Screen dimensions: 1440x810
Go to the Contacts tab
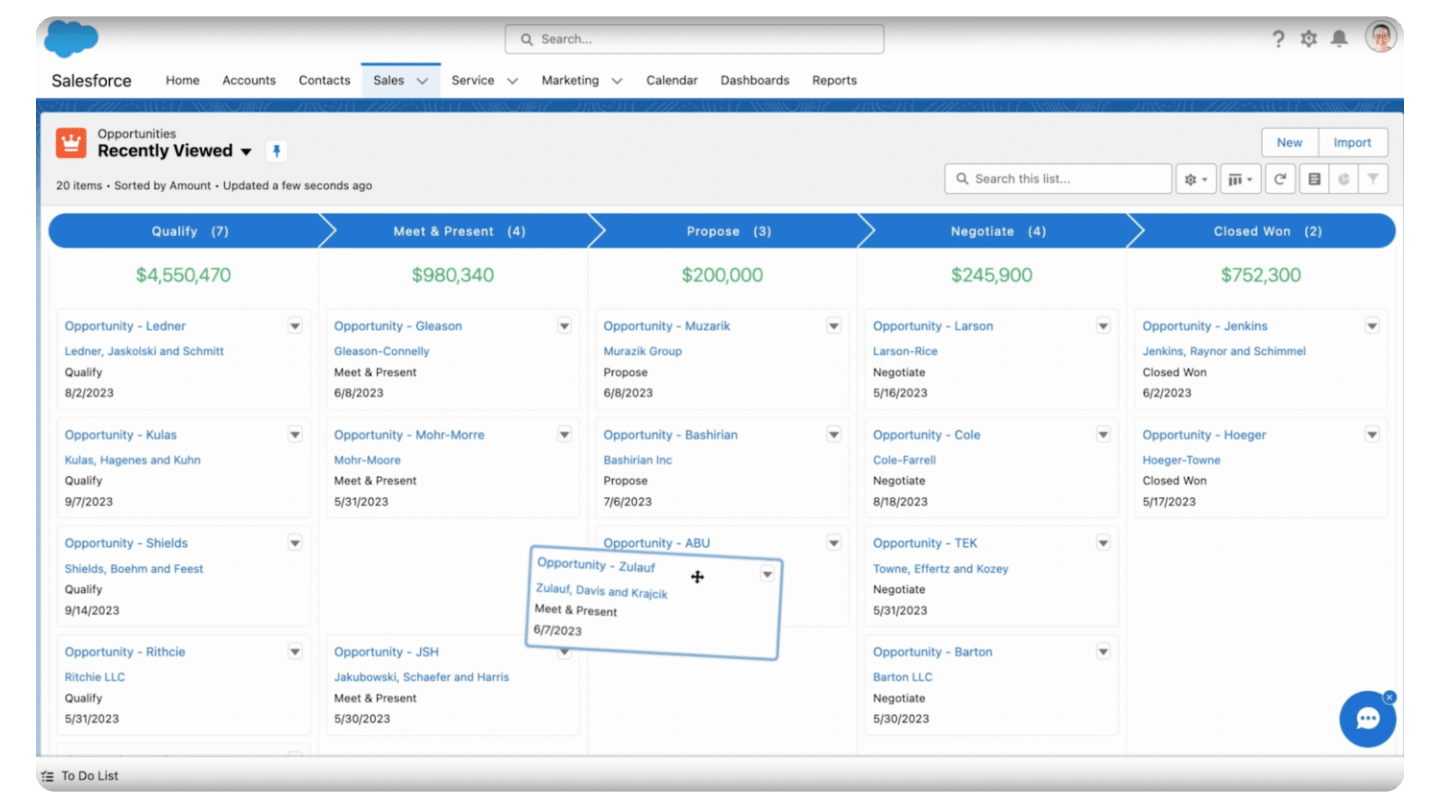(x=325, y=80)
